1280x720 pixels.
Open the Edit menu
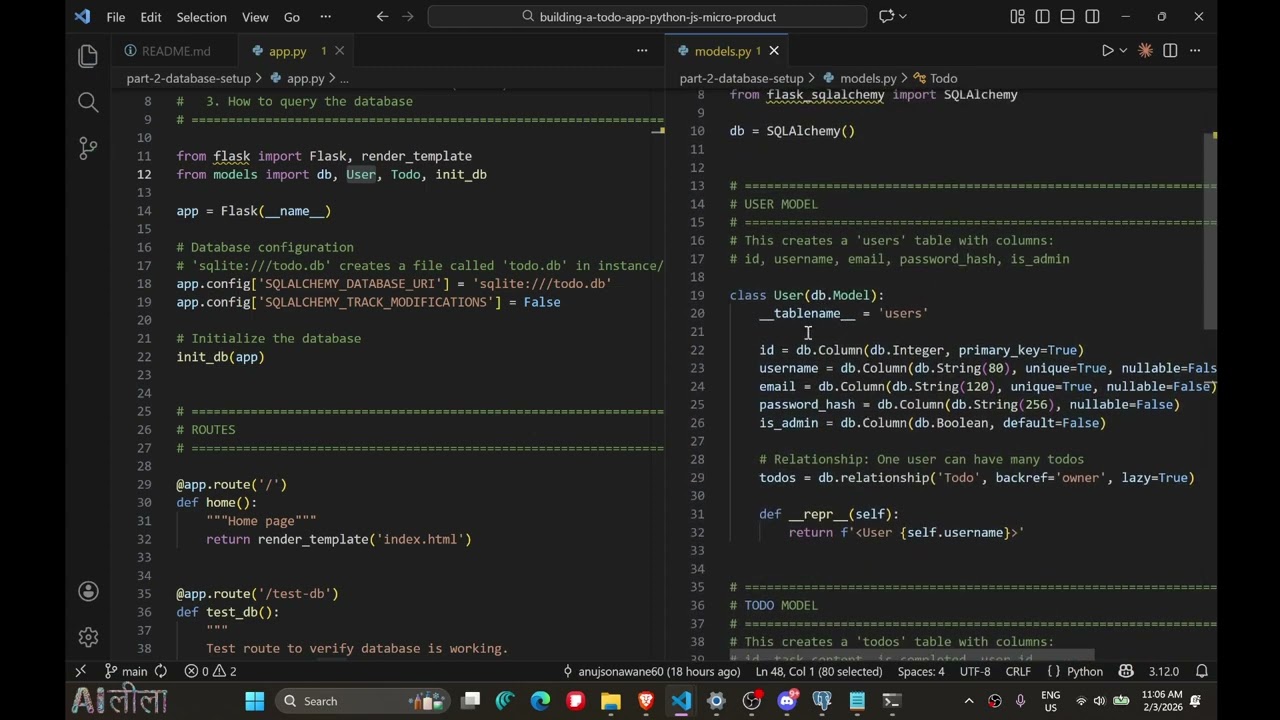coord(151,17)
